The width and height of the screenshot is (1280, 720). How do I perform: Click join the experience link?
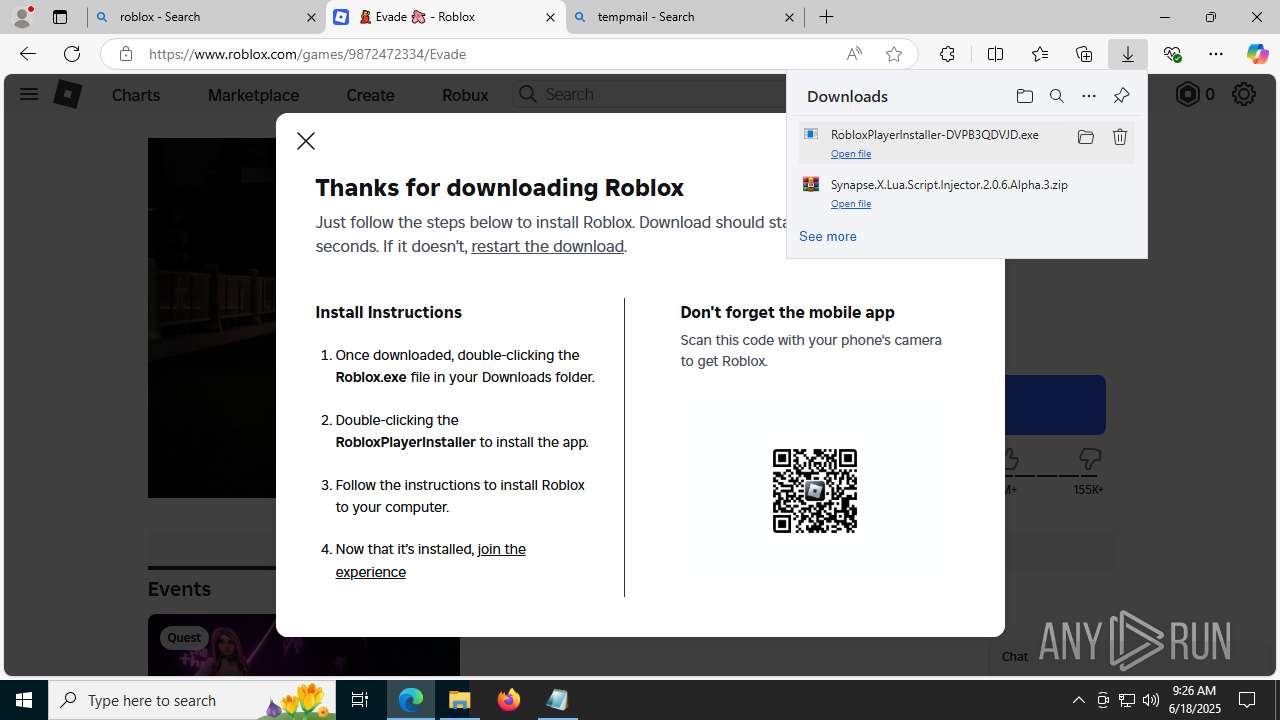430,560
